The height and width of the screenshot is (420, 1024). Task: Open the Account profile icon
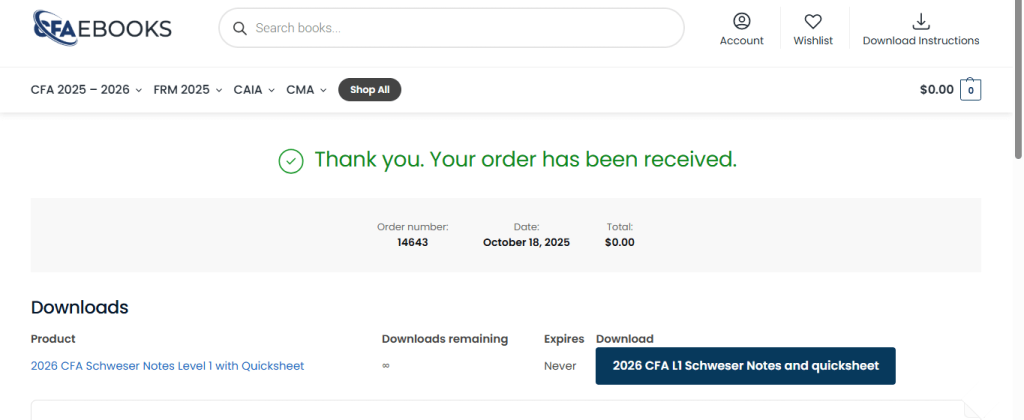coord(741,21)
